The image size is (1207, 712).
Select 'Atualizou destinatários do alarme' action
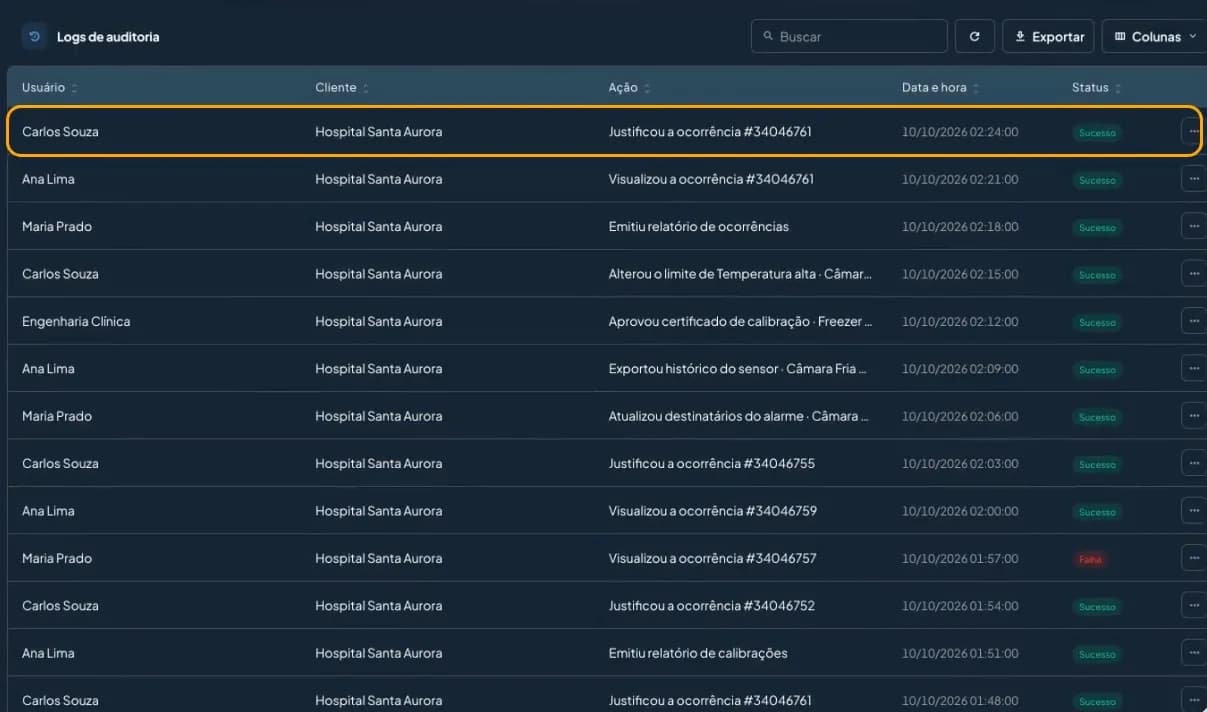(x=738, y=416)
